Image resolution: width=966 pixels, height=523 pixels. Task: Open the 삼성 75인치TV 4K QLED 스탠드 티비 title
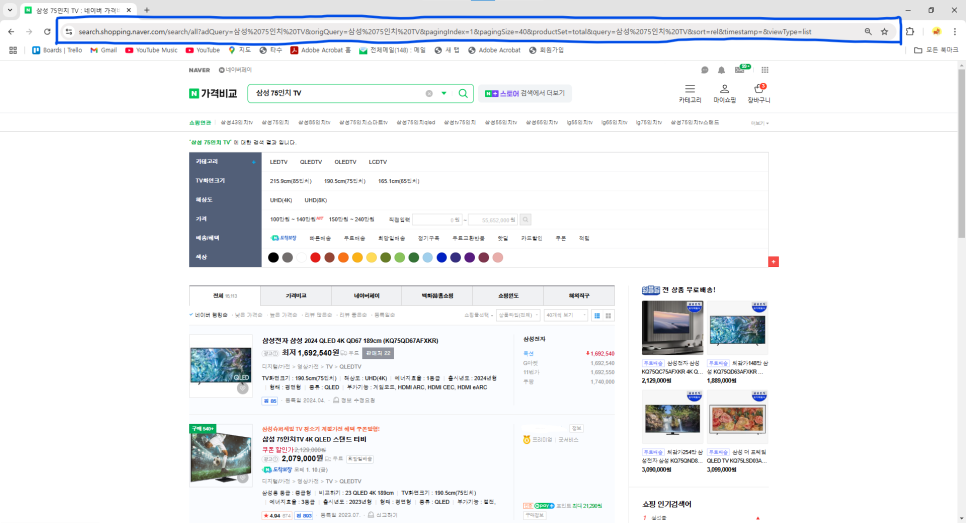coord(314,439)
